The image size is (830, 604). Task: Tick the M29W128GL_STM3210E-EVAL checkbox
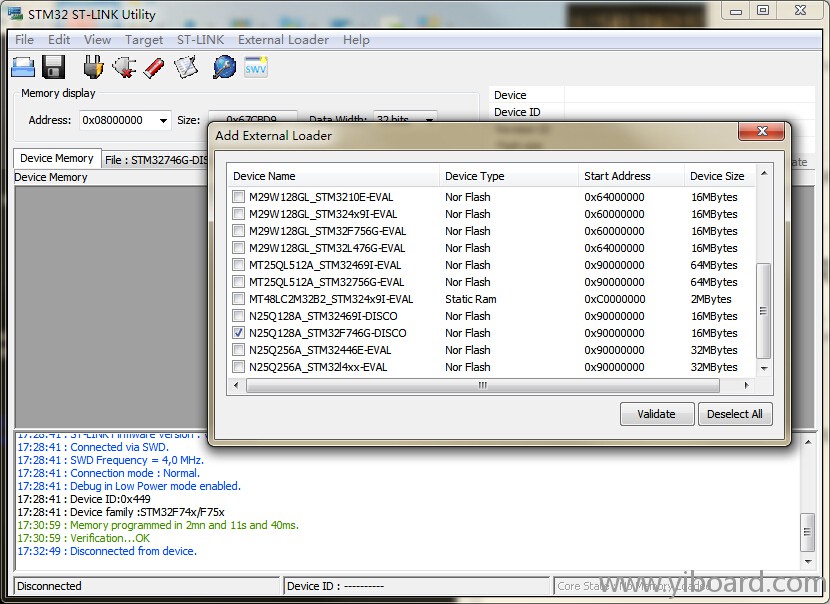click(238, 197)
